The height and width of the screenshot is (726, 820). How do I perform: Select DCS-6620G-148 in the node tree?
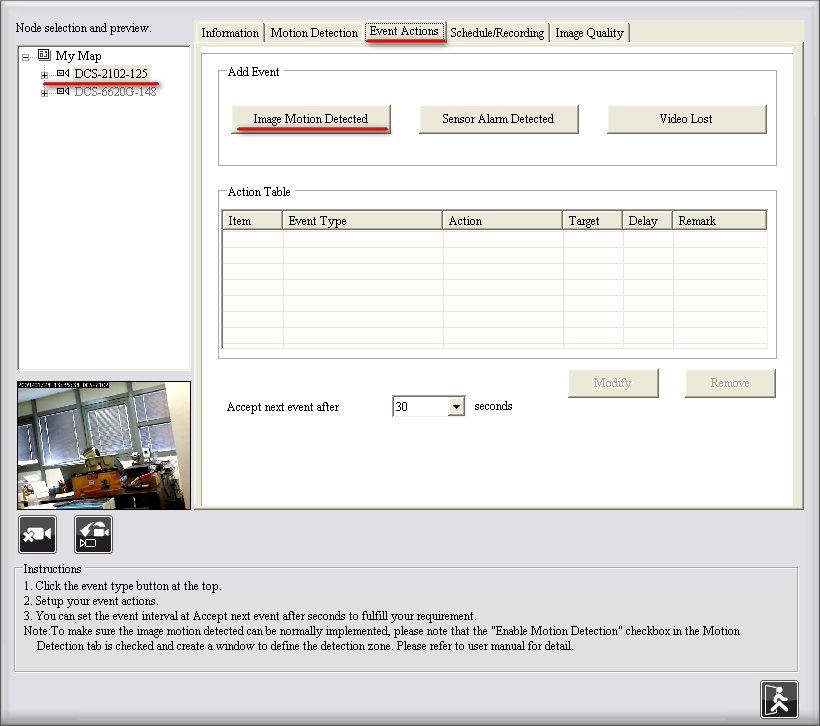click(115, 92)
